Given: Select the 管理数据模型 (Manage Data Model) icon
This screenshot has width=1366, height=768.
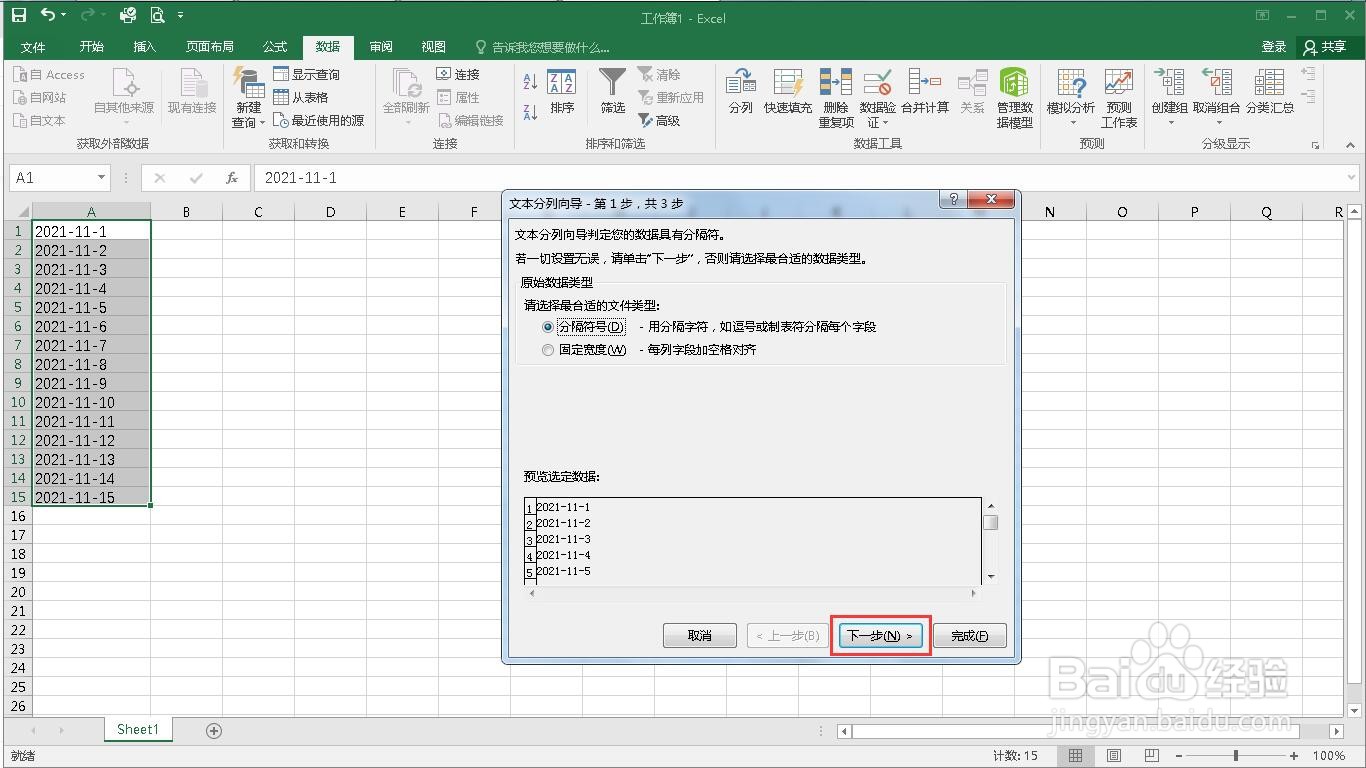Looking at the screenshot, I should [x=1014, y=95].
